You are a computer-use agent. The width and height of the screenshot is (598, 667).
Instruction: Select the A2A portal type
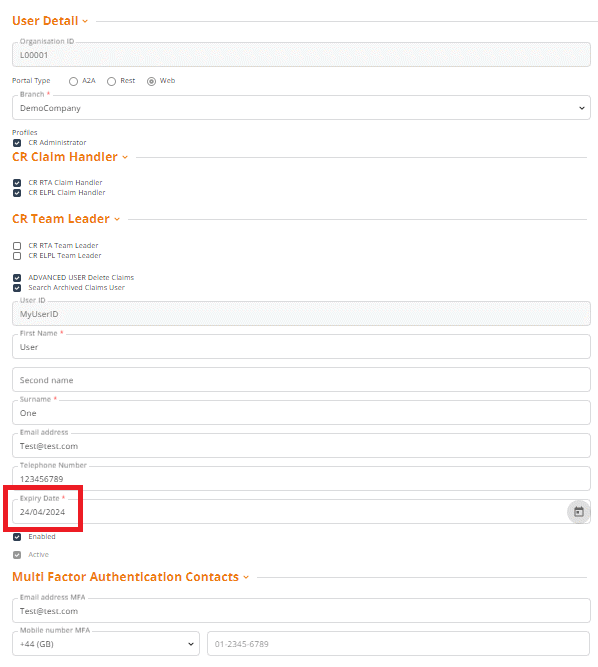point(74,81)
